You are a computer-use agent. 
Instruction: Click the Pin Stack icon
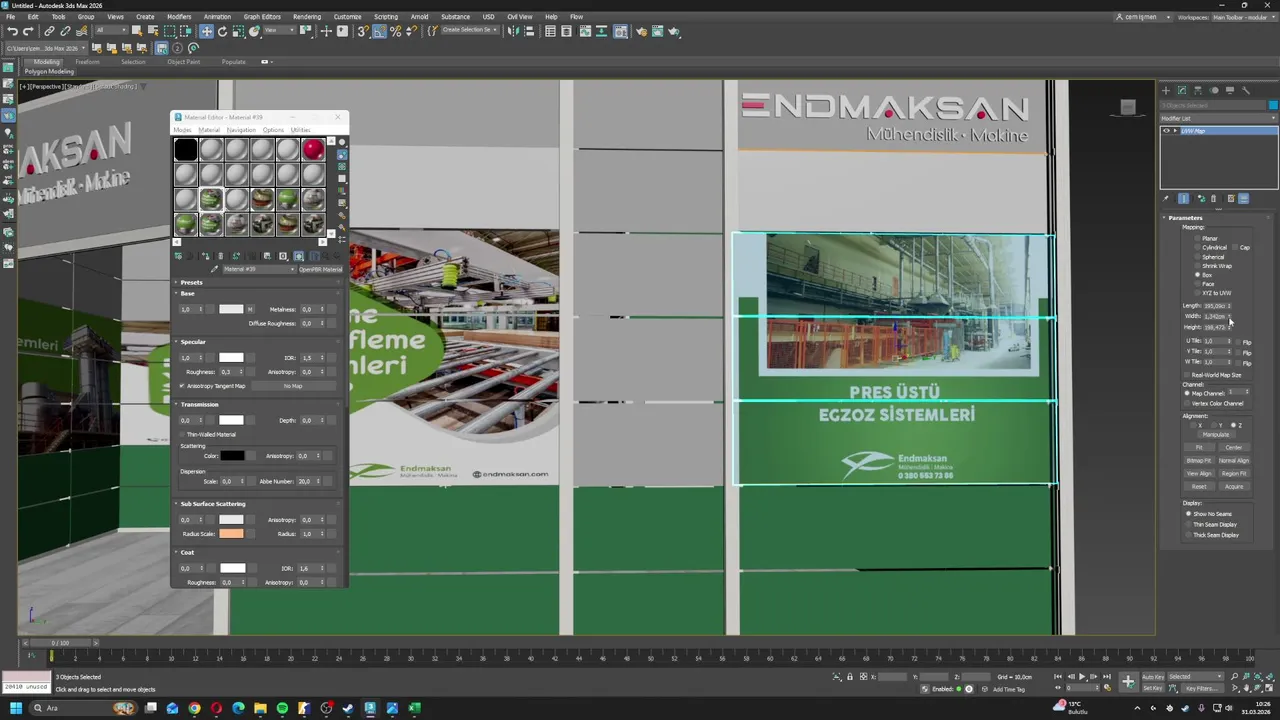[1166, 198]
